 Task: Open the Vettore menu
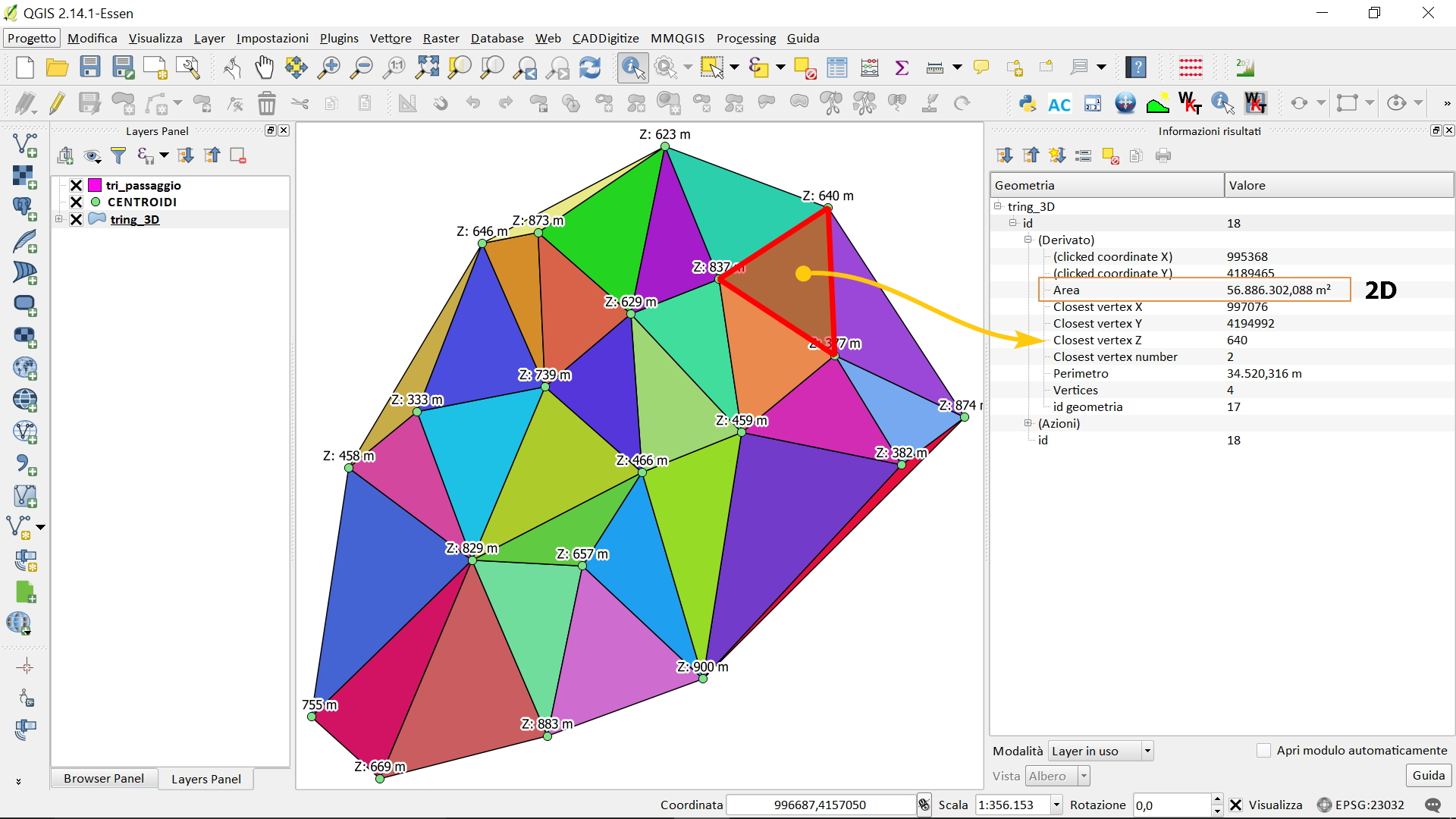coord(390,38)
